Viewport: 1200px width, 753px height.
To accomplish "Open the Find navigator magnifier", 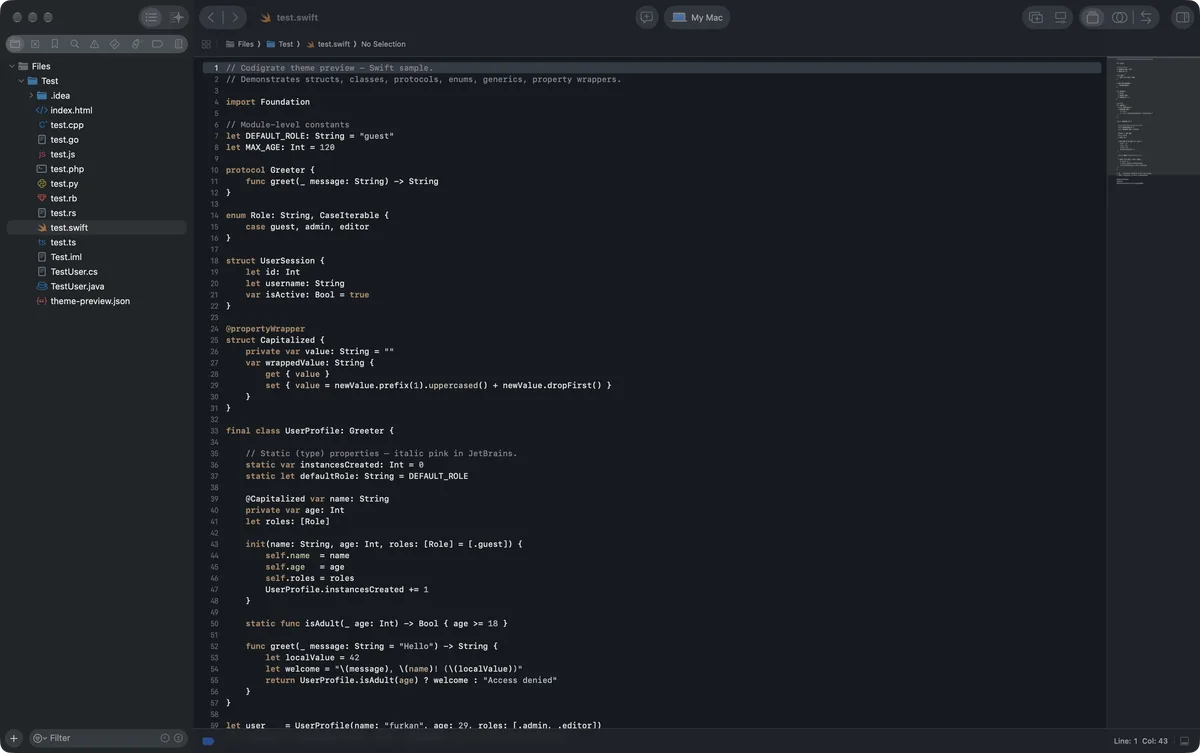I will click(x=75, y=44).
